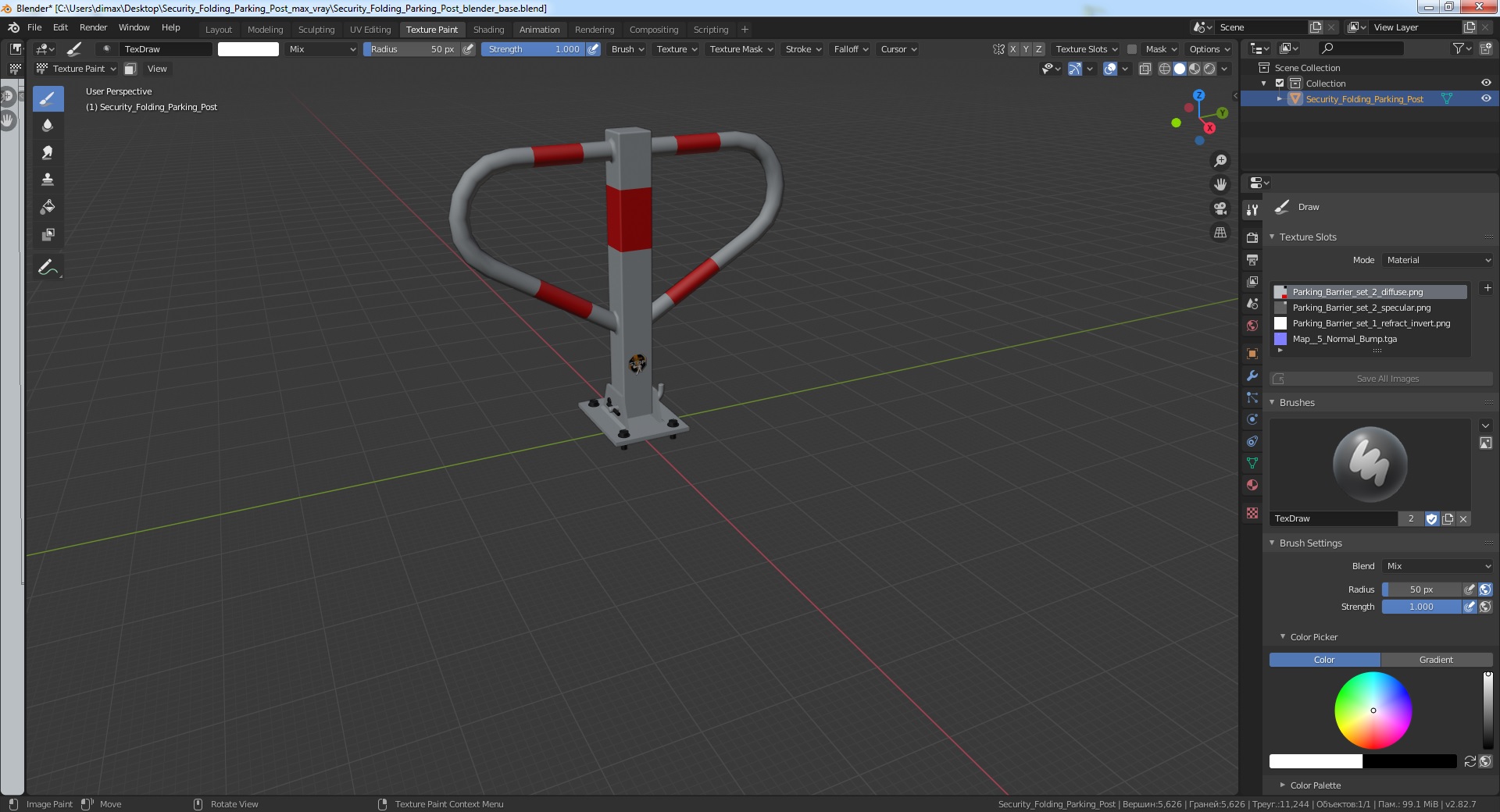Open Mode Material dropdown in Texture Slots

1437,260
